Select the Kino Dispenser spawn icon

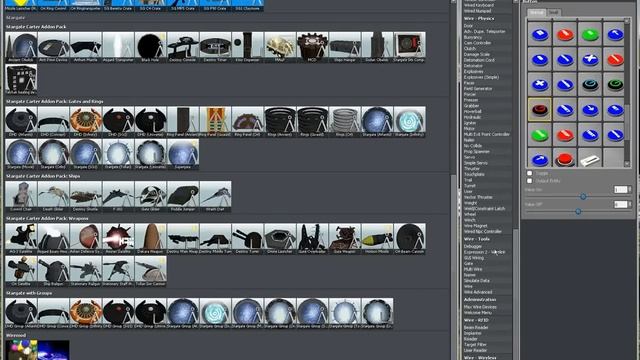click(x=248, y=47)
